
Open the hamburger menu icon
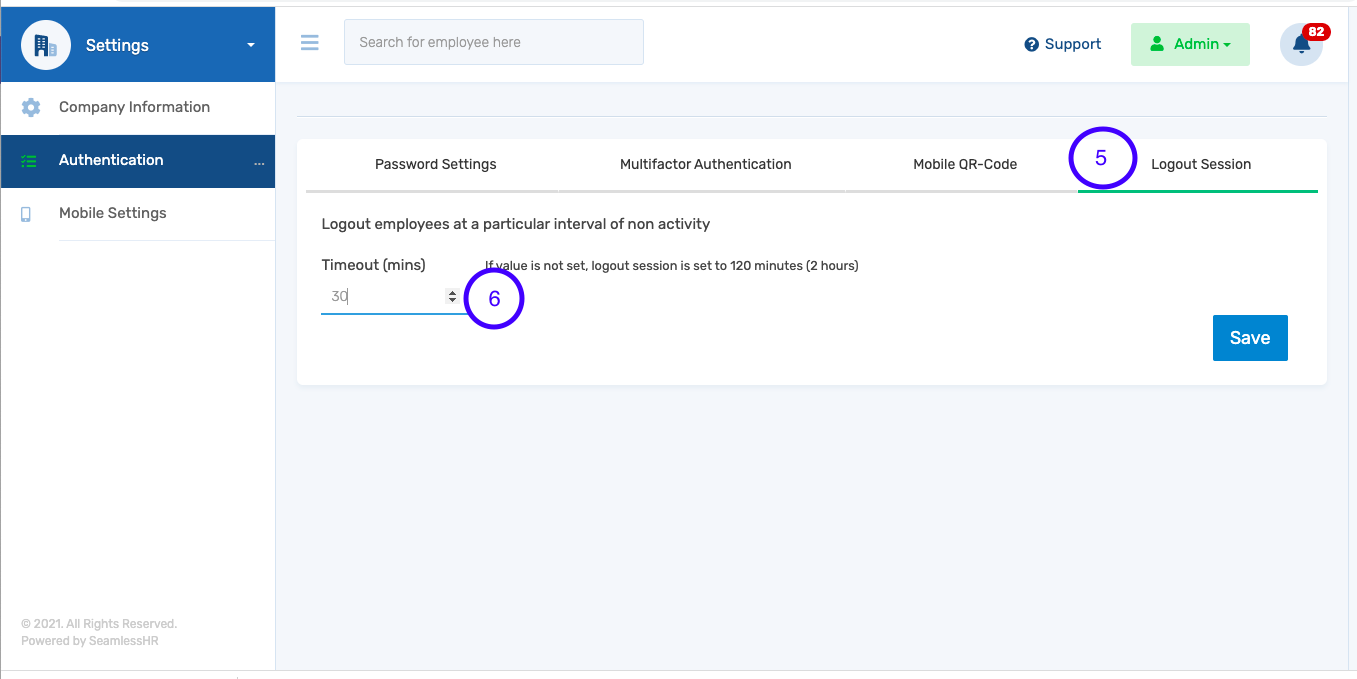pyautogui.click(x=309, y=43)
